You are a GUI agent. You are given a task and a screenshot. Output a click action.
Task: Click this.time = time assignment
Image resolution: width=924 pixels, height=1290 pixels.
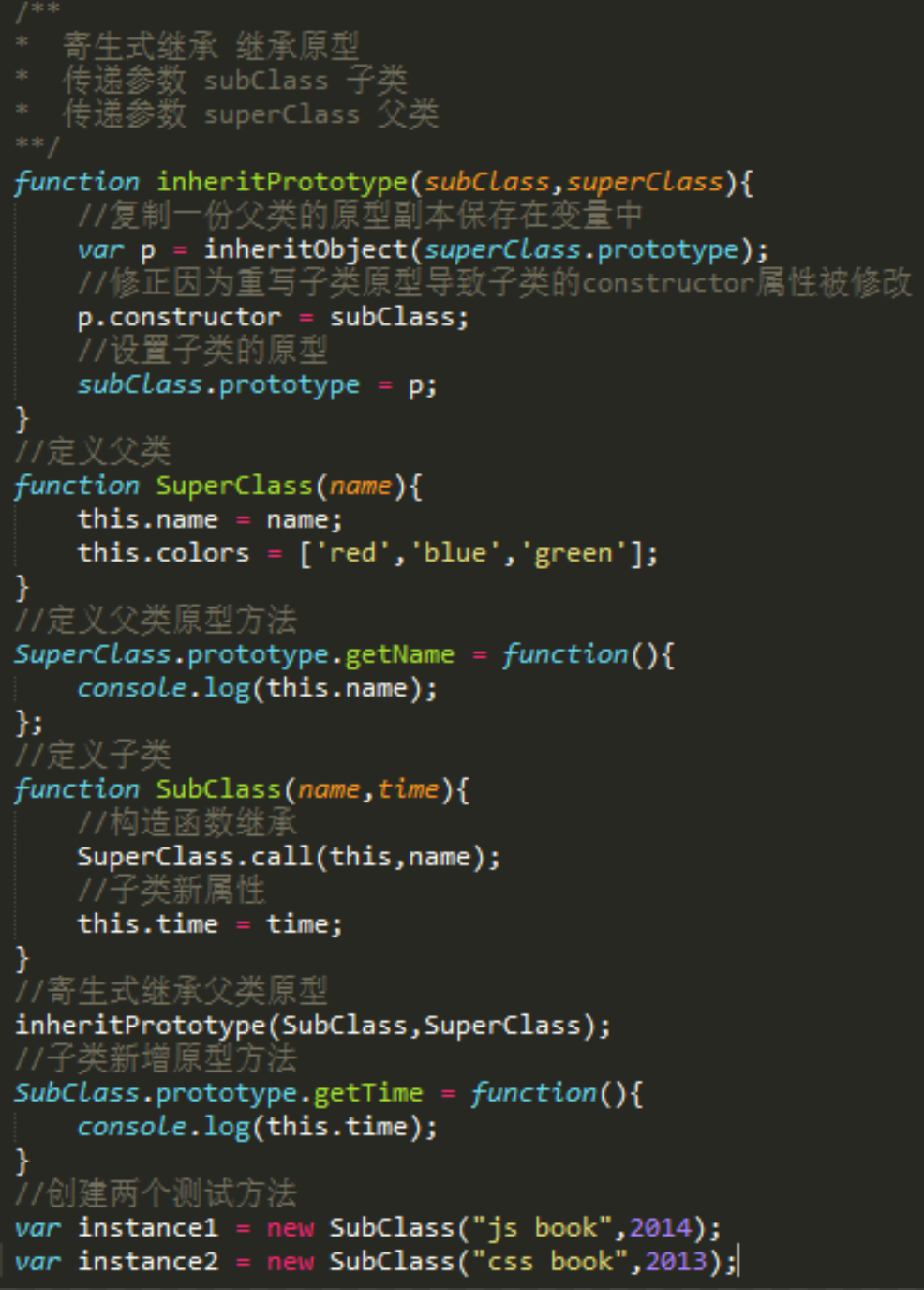tap(210, 924)
